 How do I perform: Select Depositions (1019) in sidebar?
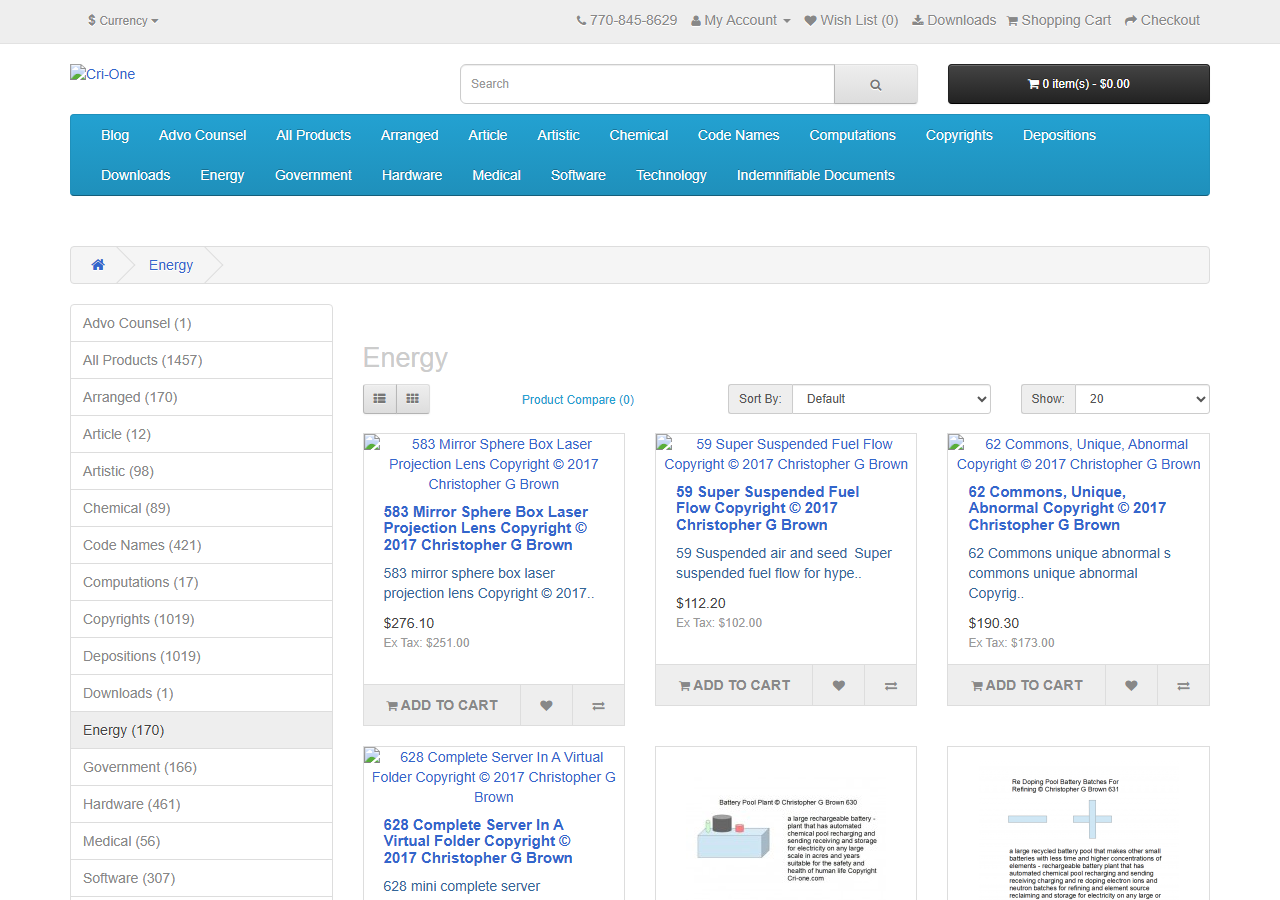[201, 656]
